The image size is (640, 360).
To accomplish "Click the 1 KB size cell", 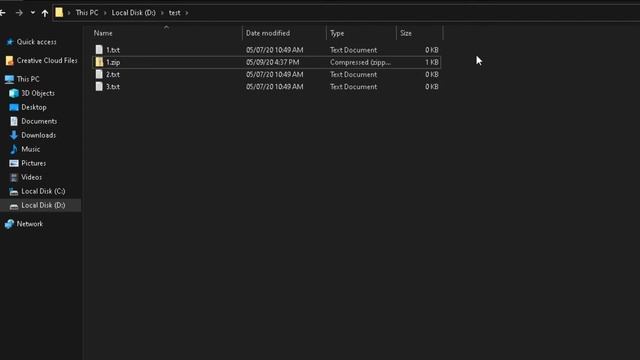I will point(431,62).
